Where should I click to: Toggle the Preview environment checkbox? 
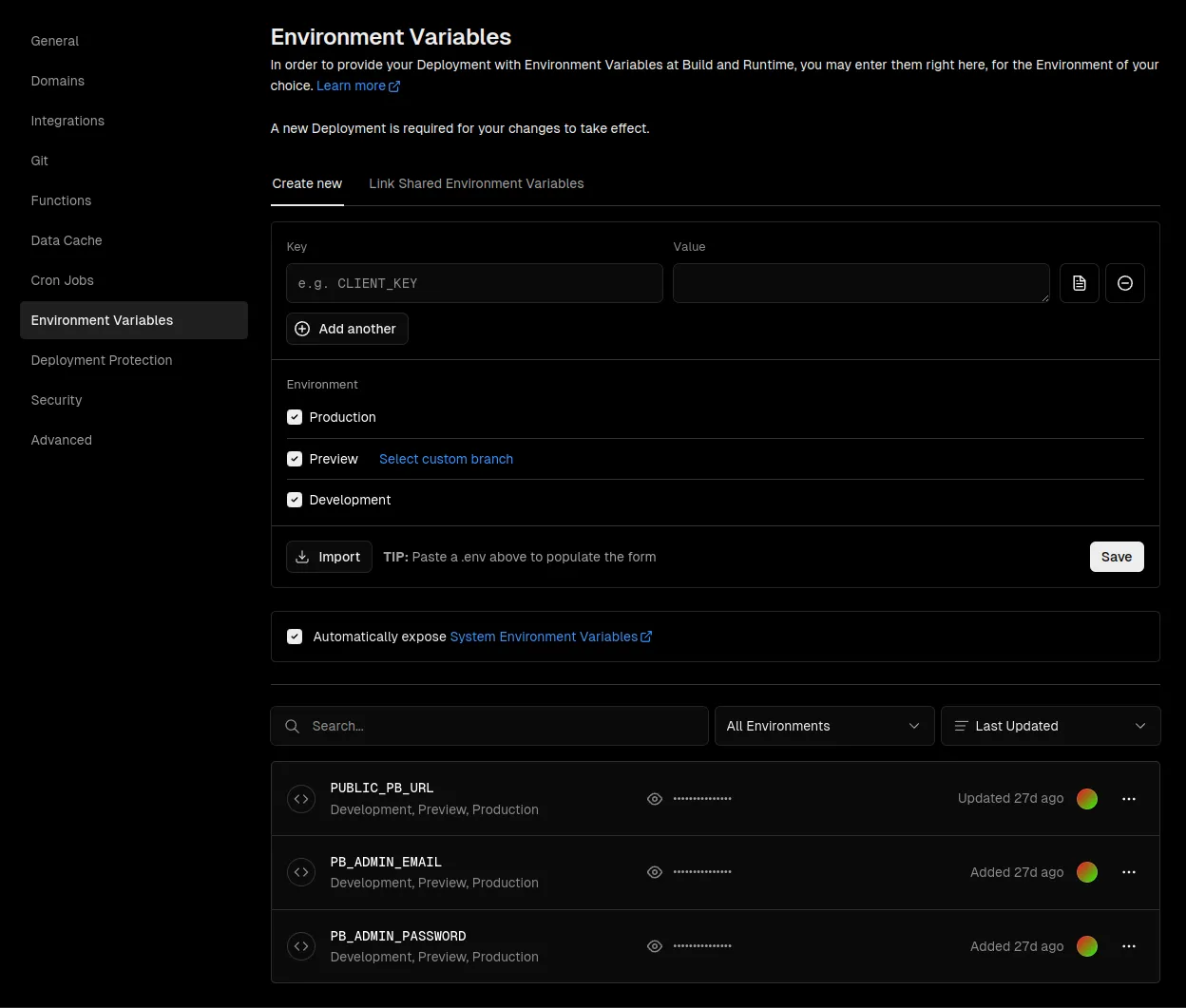[295, 459]
